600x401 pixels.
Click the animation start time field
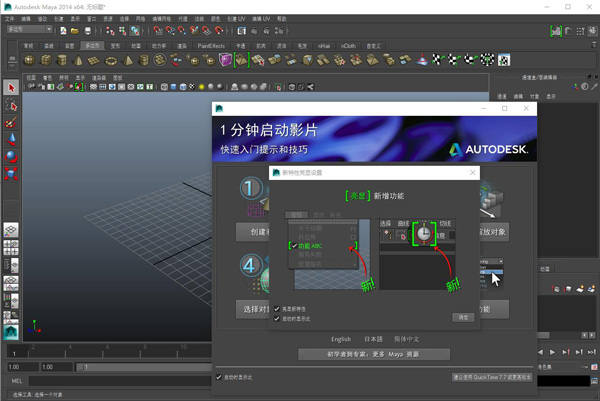tap(23, 367)
